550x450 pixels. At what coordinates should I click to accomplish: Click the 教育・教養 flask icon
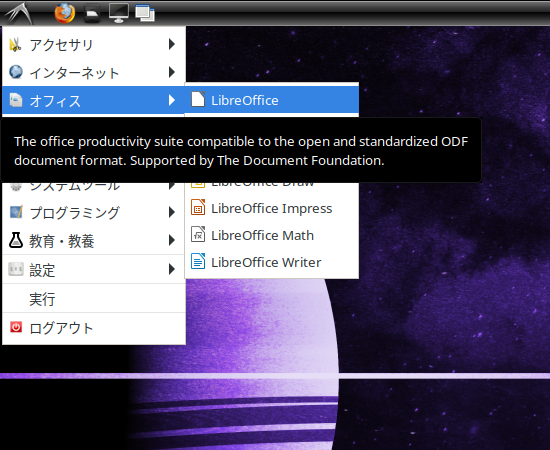[x=16, y=241]
